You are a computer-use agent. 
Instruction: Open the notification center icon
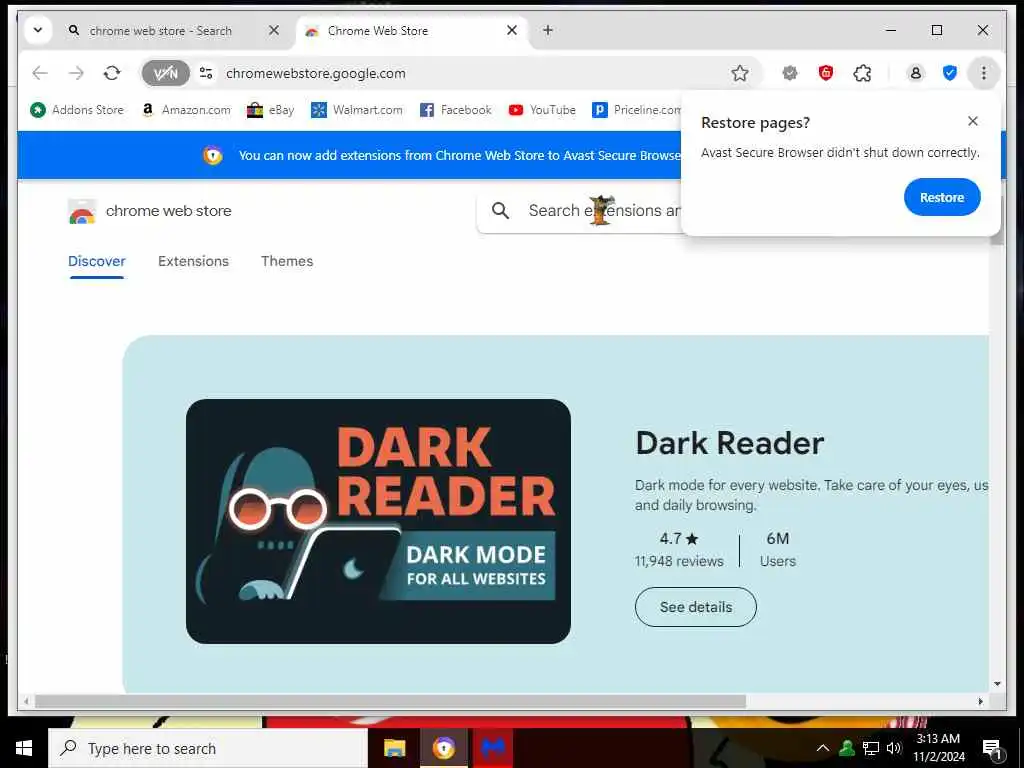(x=992, y=749)
